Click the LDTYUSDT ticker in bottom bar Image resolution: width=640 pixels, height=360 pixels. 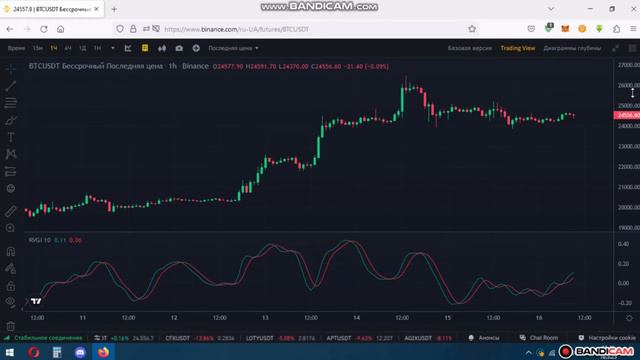pyautogui.click(x=260, y=338)
